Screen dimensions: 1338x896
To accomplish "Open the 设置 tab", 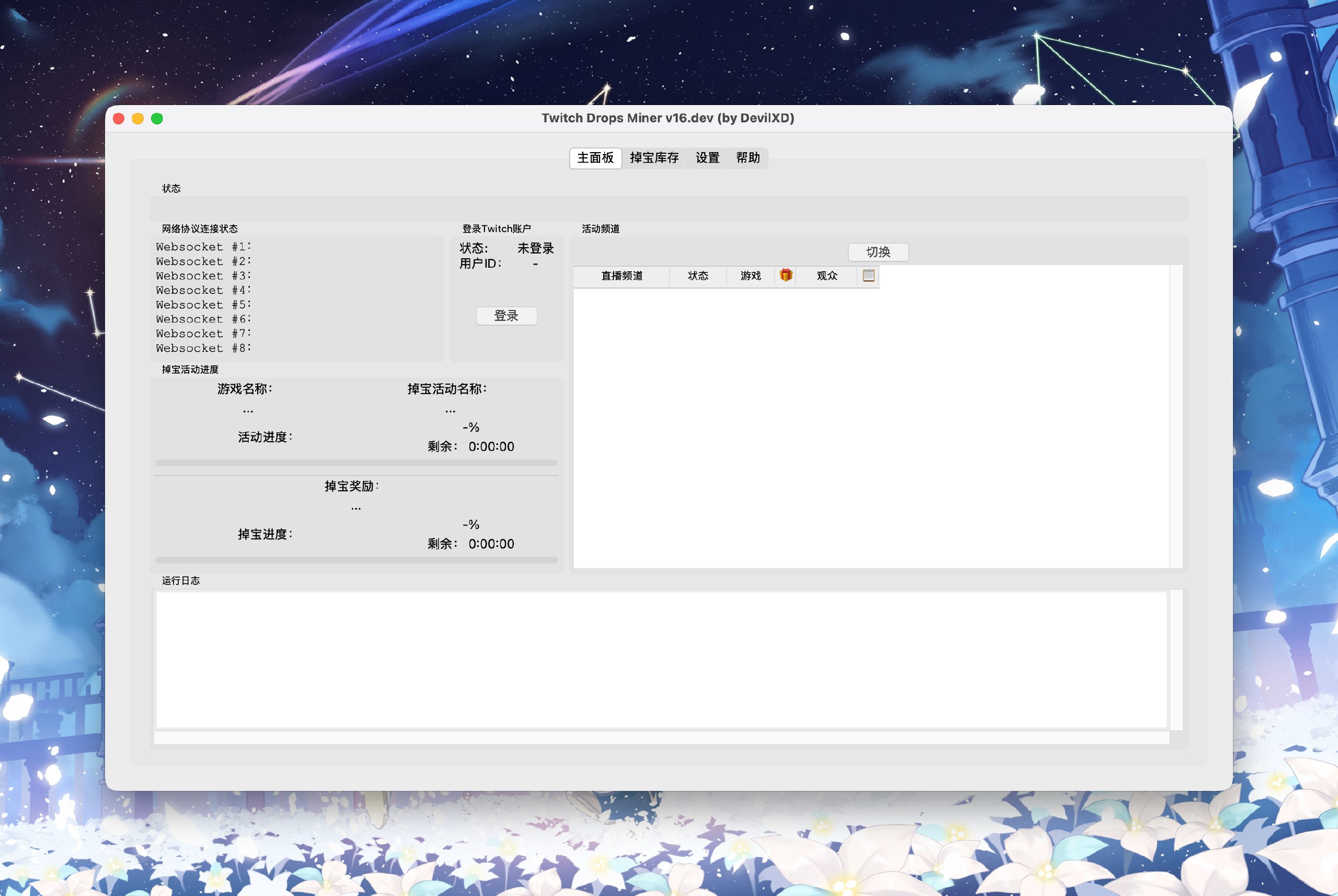I will tap(707, 158).
